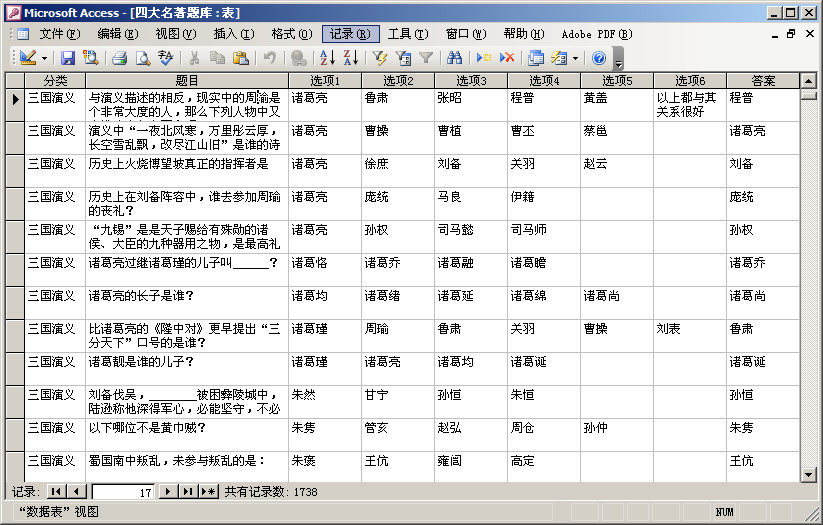Click the vertical scrollbar down arrow
823x525 pixels.
coord(808,475)
